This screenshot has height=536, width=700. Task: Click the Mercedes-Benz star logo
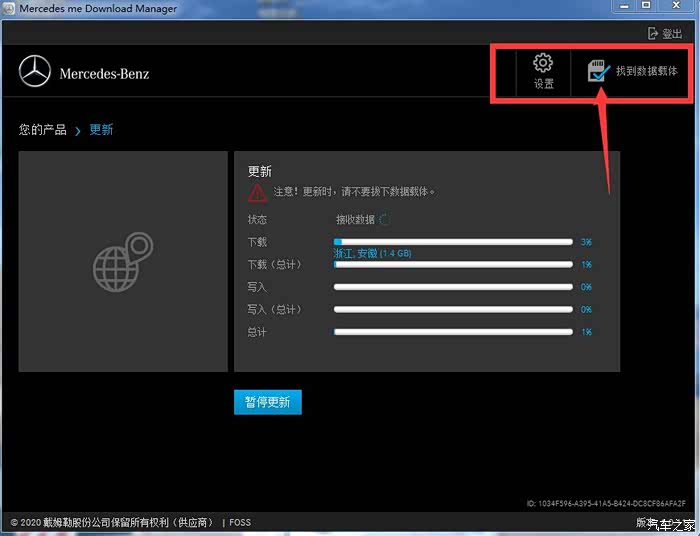[x=35, y=72]
